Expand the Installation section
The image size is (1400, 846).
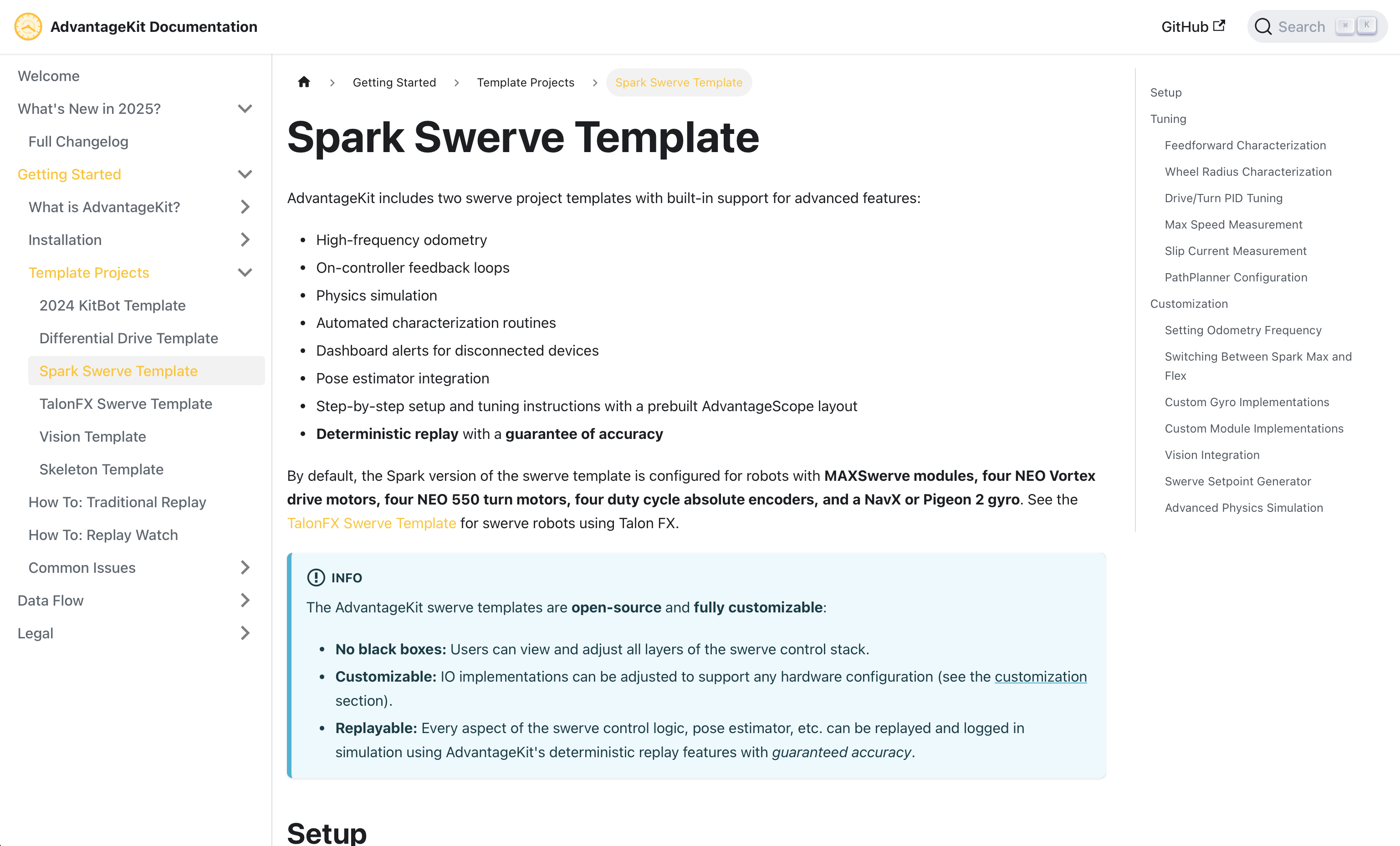click(x=246, y=239)
